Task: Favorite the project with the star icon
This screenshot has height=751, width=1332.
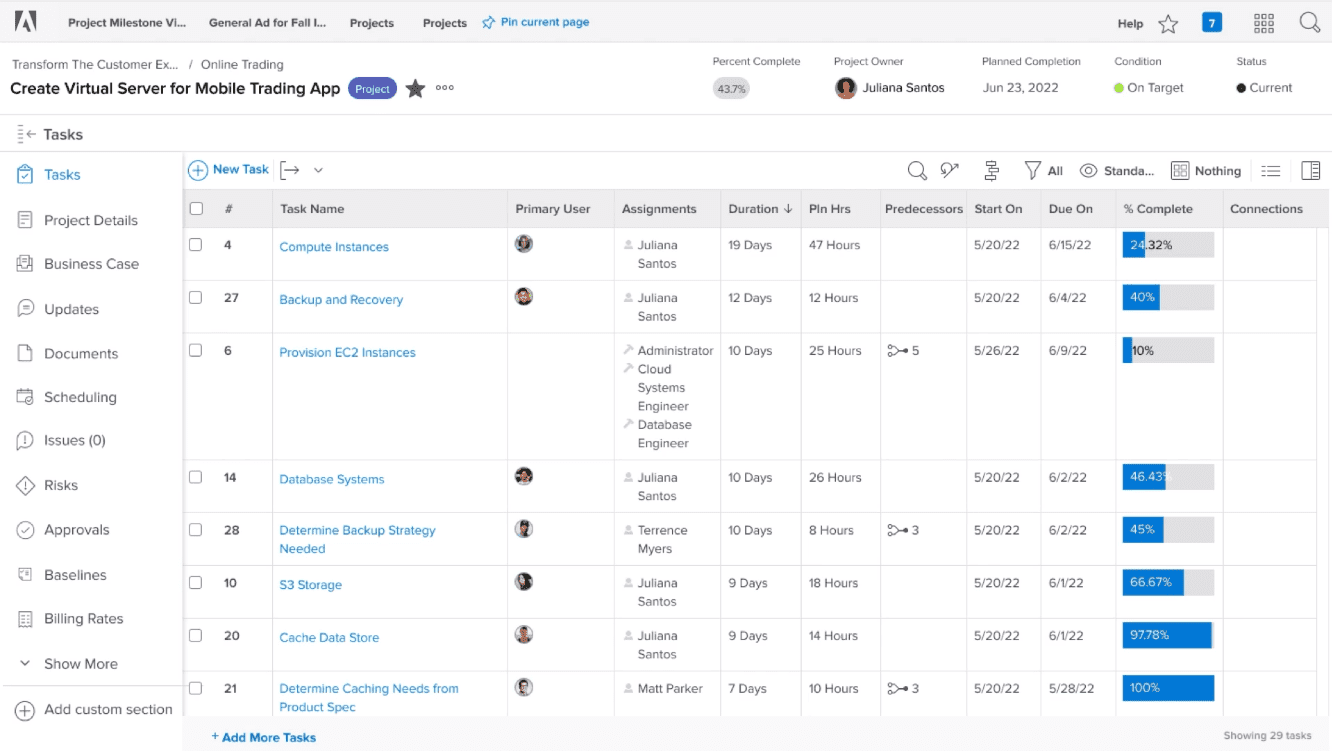Action: coord(416,88)
